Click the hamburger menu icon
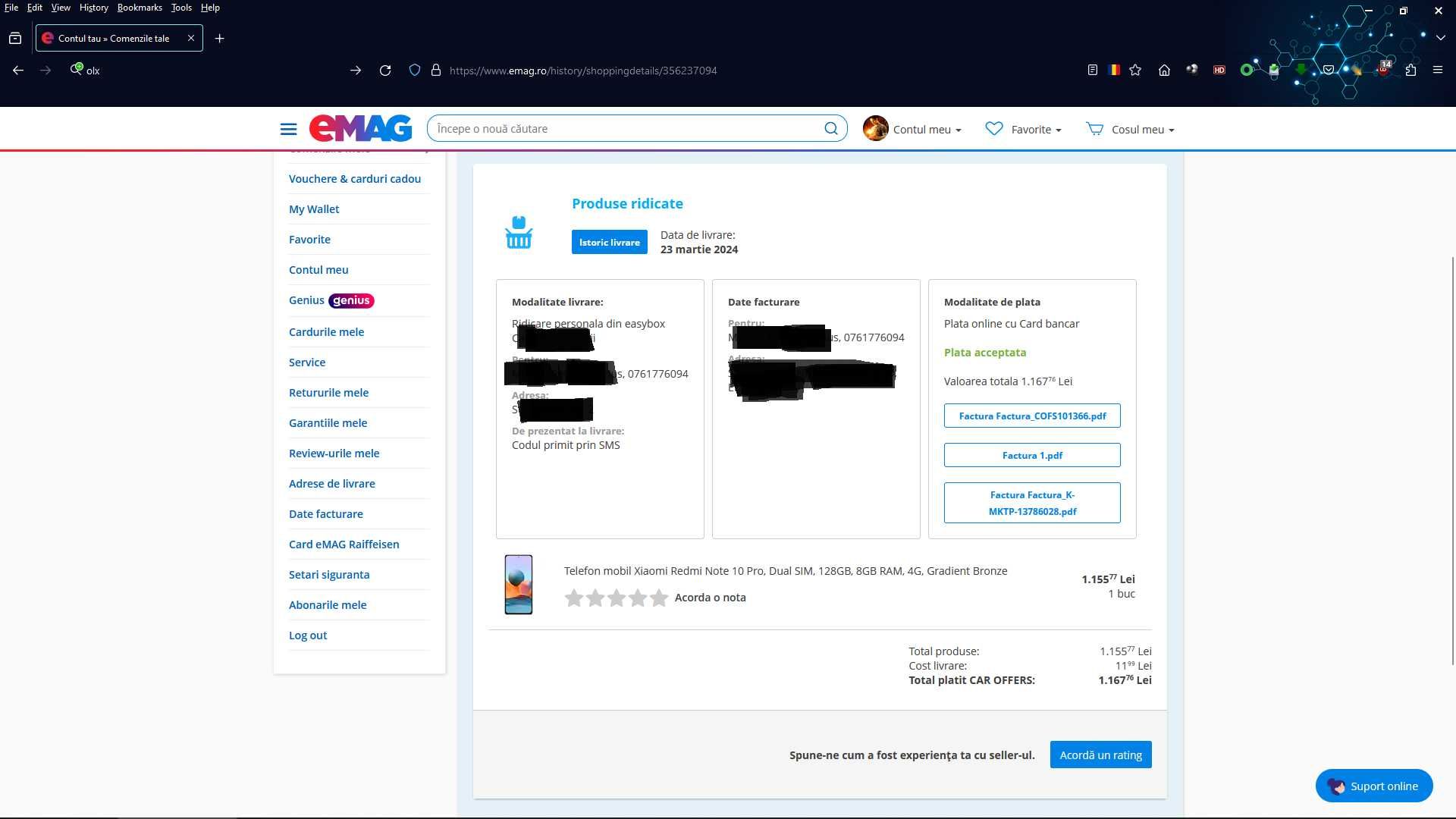This screenshot has height=819, width=1456. (288, 128)
